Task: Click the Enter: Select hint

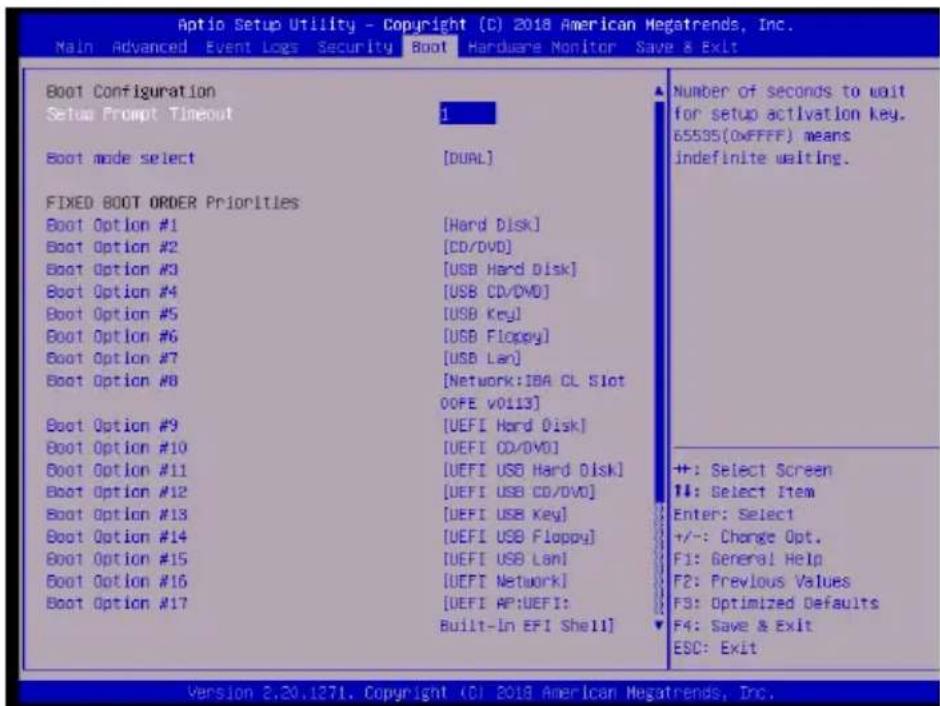Action: [733, 514]
